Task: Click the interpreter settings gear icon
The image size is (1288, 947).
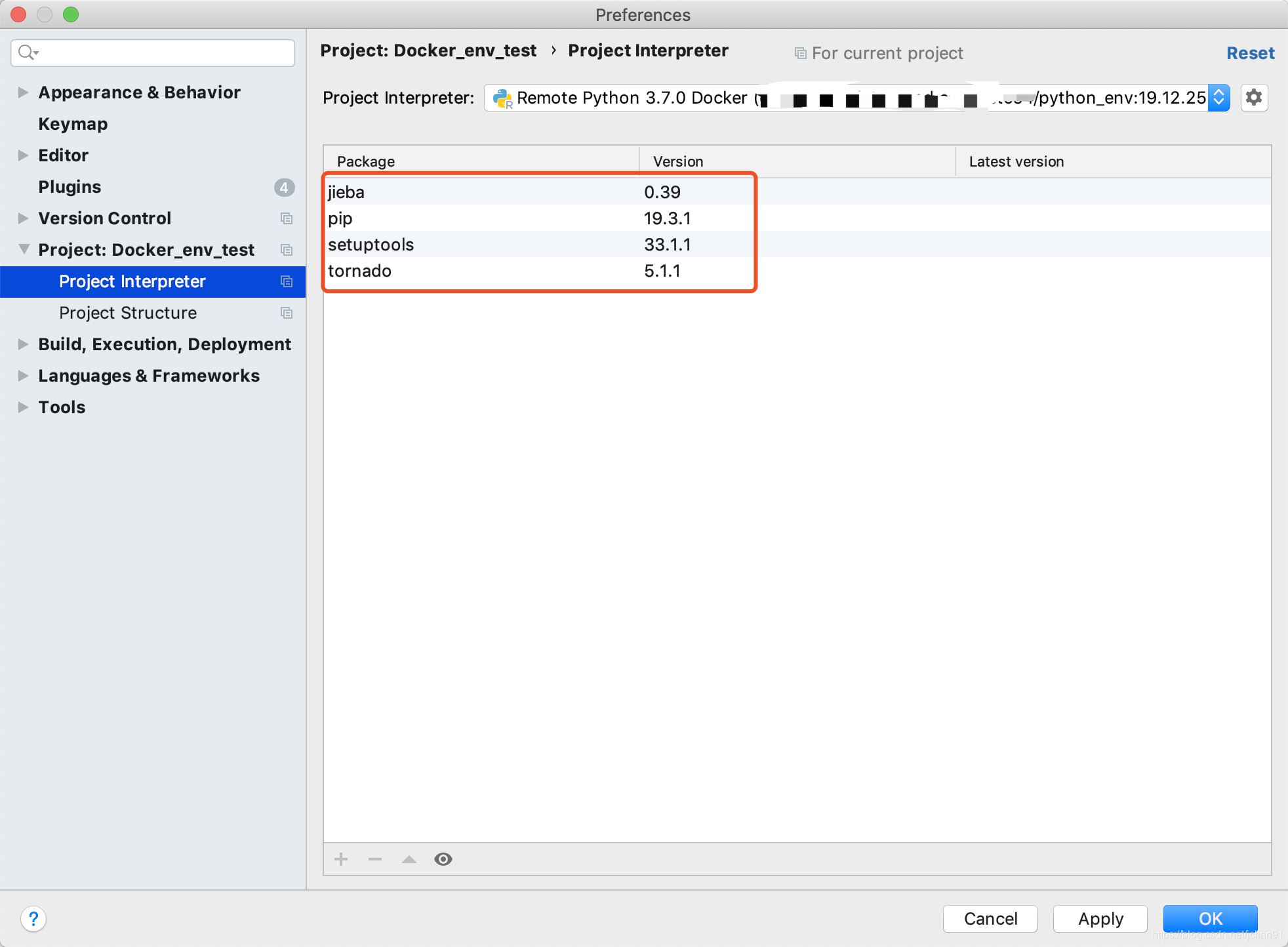Action: [1253, 98]
